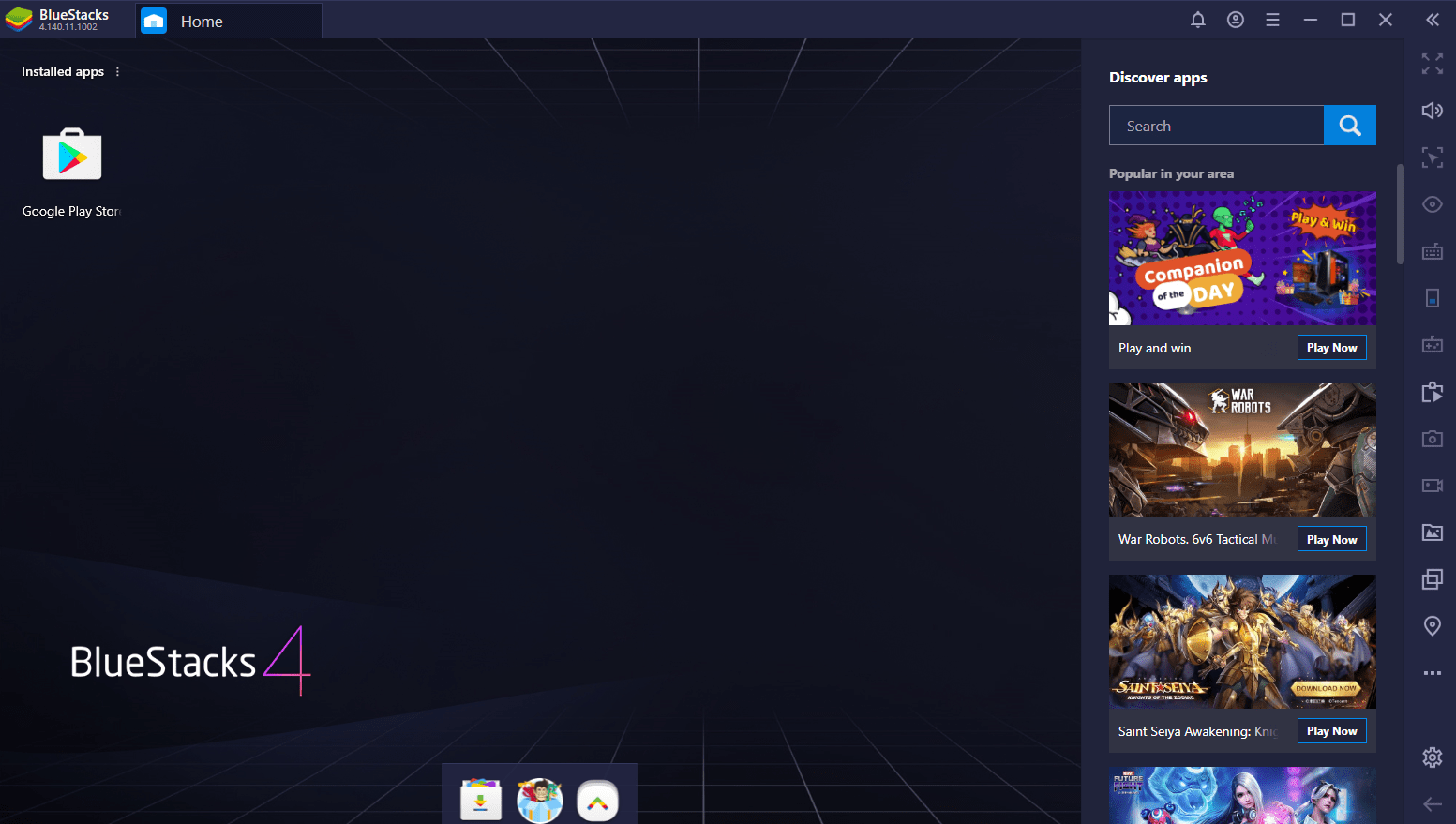Click the clipboard-with-play-arrow icon in the side toolbar
1456x824 pixels.
point(1432,392)
